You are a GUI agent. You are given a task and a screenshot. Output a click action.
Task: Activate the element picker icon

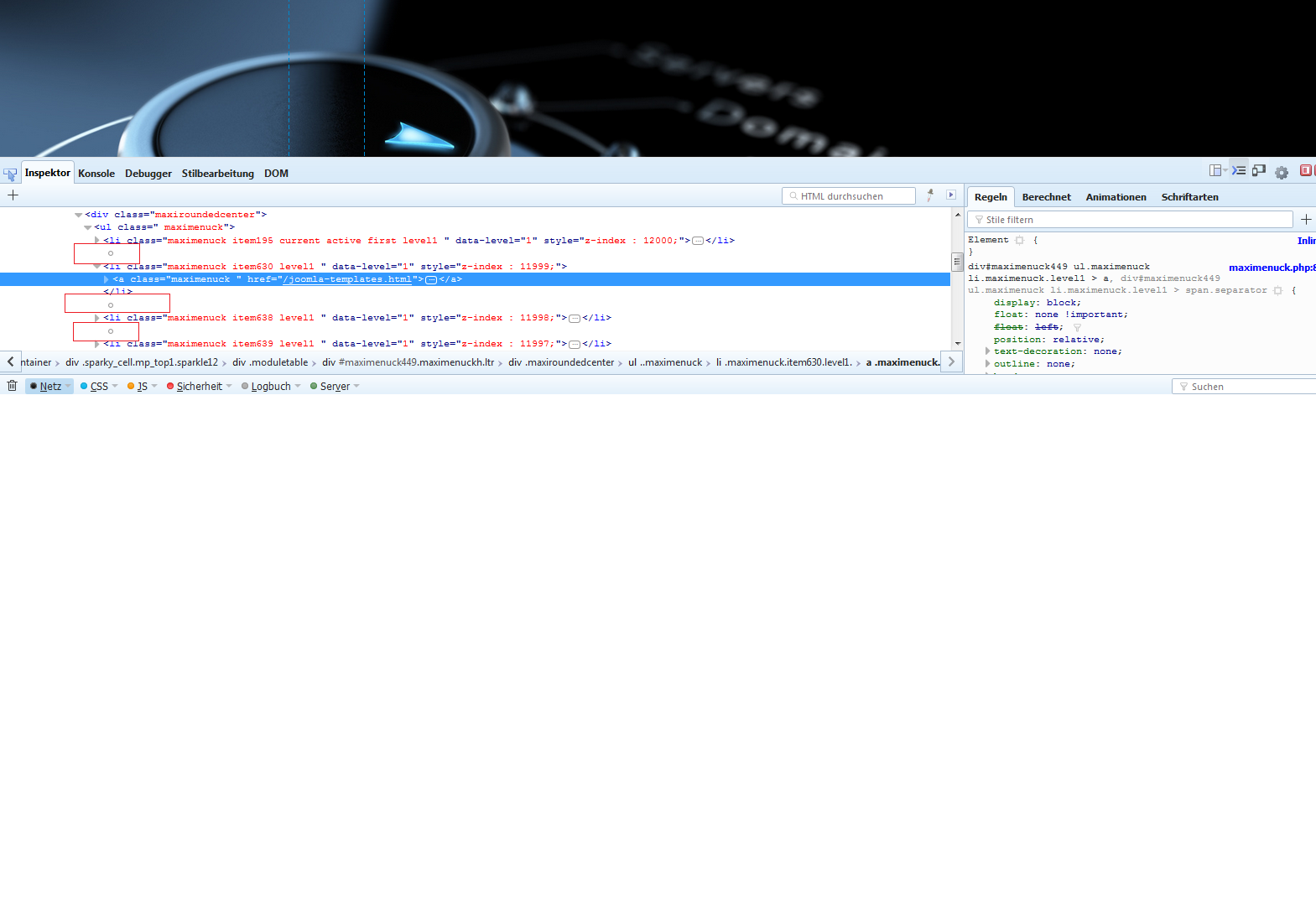[x=10, y=174]
